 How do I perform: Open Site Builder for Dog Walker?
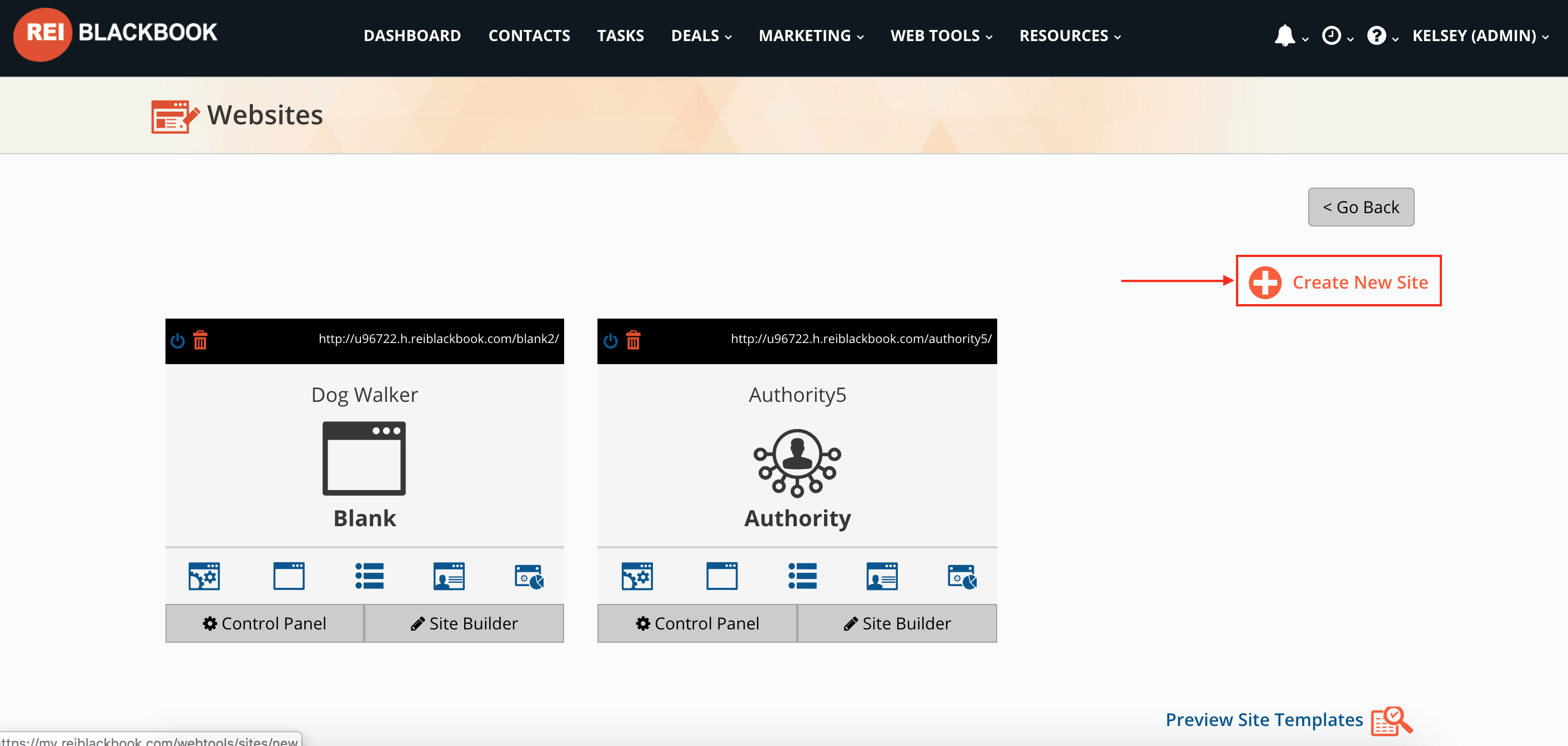pos(464,623)
